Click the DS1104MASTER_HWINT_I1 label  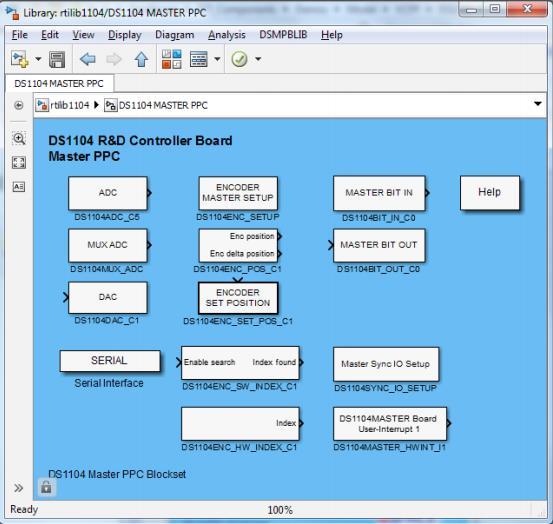tap(389, 447)
